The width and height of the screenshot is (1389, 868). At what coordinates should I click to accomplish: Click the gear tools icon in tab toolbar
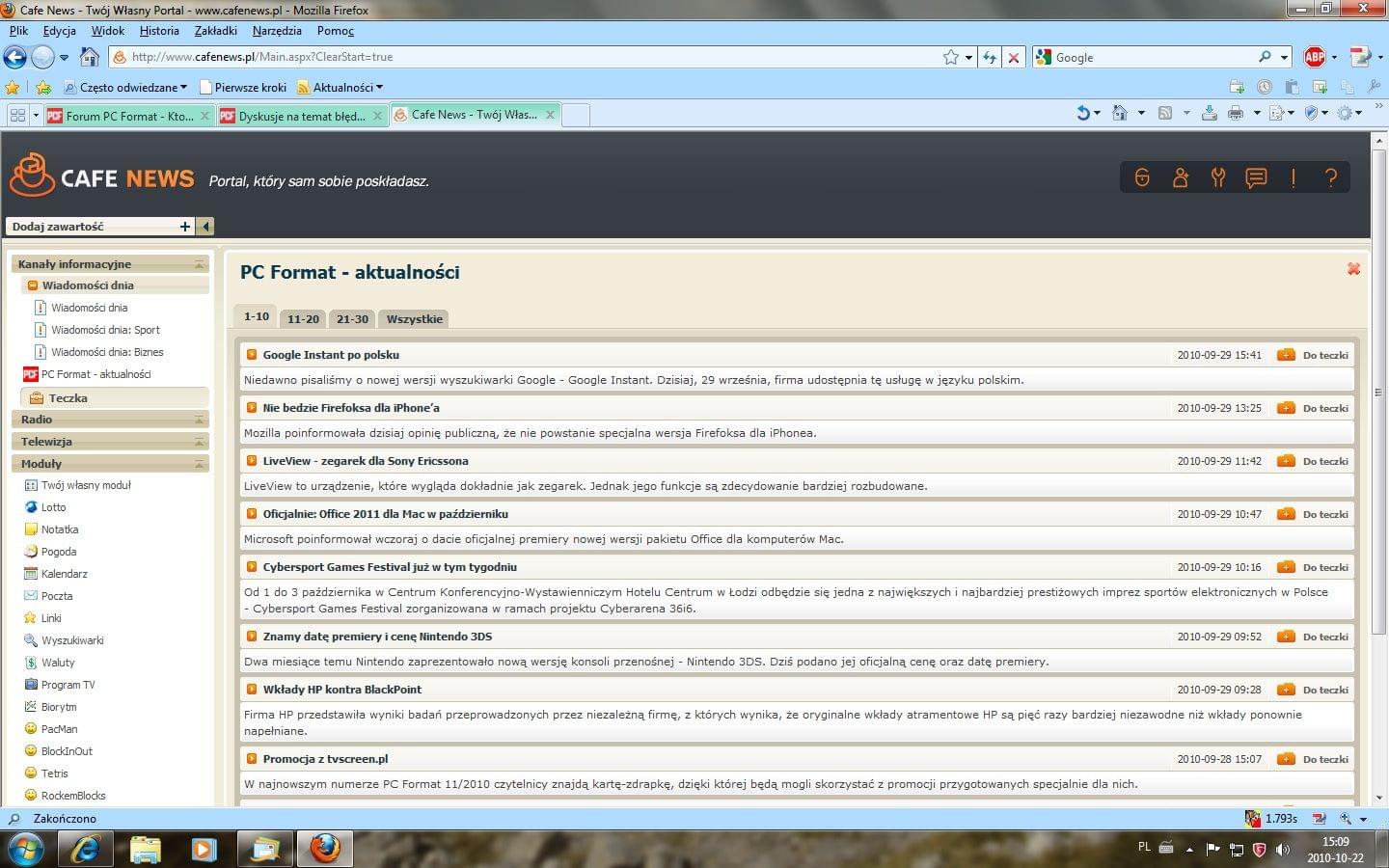(x=1345, y=114)
